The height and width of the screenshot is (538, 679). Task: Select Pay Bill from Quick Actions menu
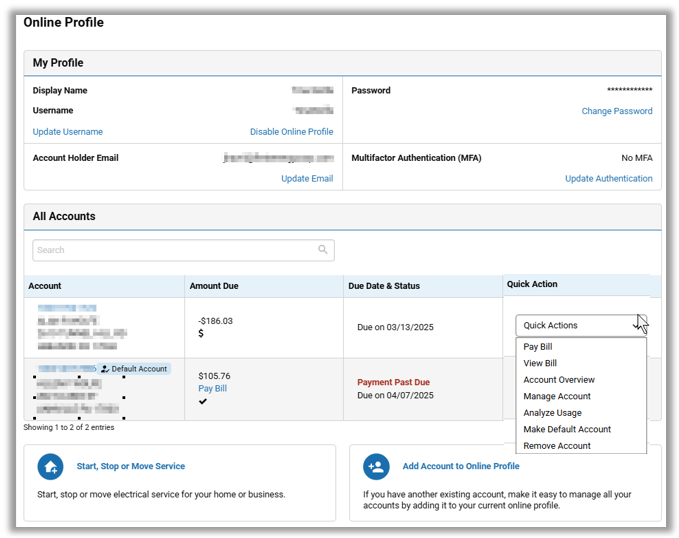coord(537,347)
